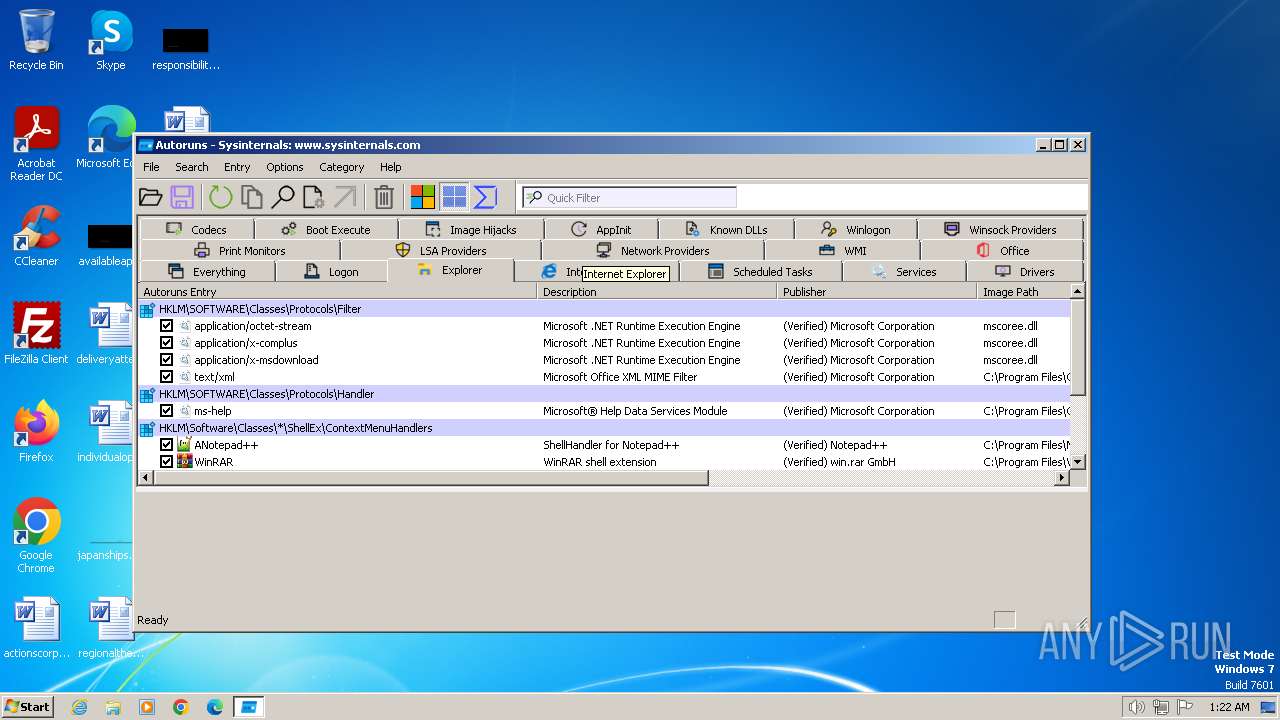
Task: Switch to the Drivers tab
Action: 1025,272
